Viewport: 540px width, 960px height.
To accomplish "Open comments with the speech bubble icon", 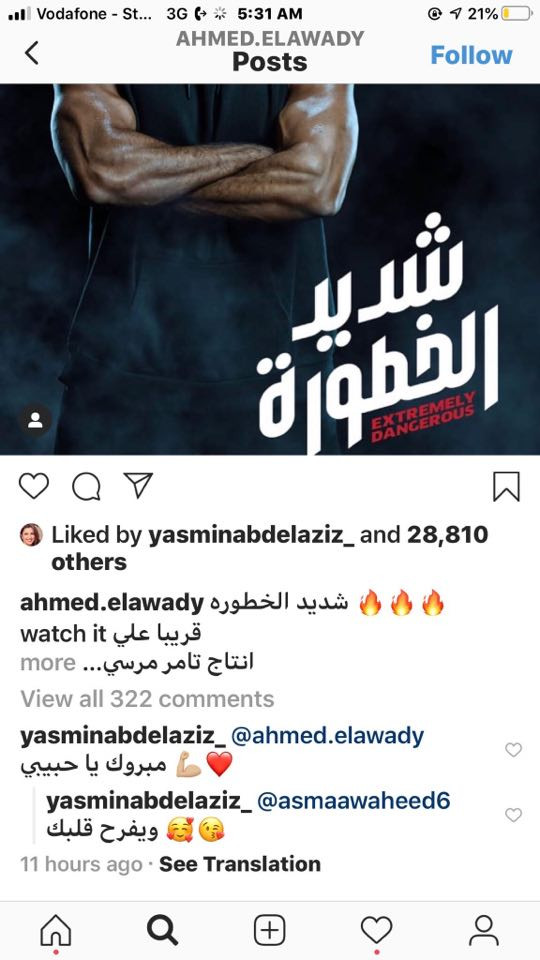I will (86, 487).
